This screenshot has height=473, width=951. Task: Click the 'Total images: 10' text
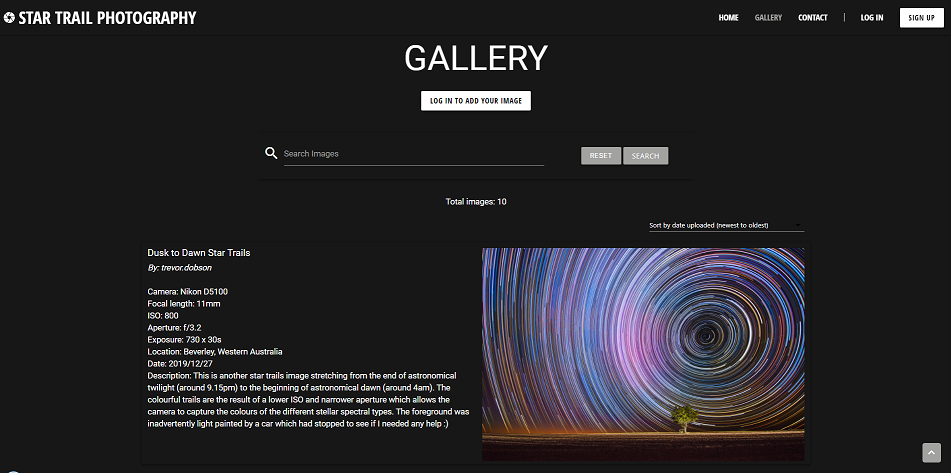tap(476, 202)
